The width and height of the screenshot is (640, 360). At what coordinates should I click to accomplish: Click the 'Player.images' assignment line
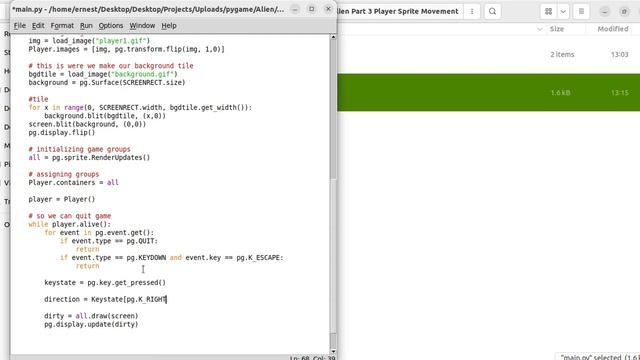[x=126, y=49]
